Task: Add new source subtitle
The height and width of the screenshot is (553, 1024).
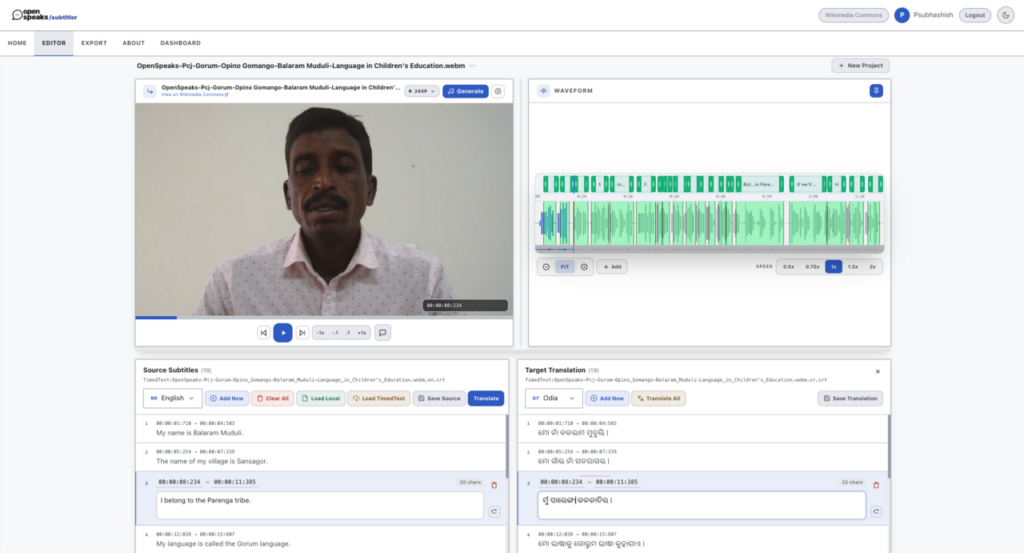Action: tap(227, 398)
